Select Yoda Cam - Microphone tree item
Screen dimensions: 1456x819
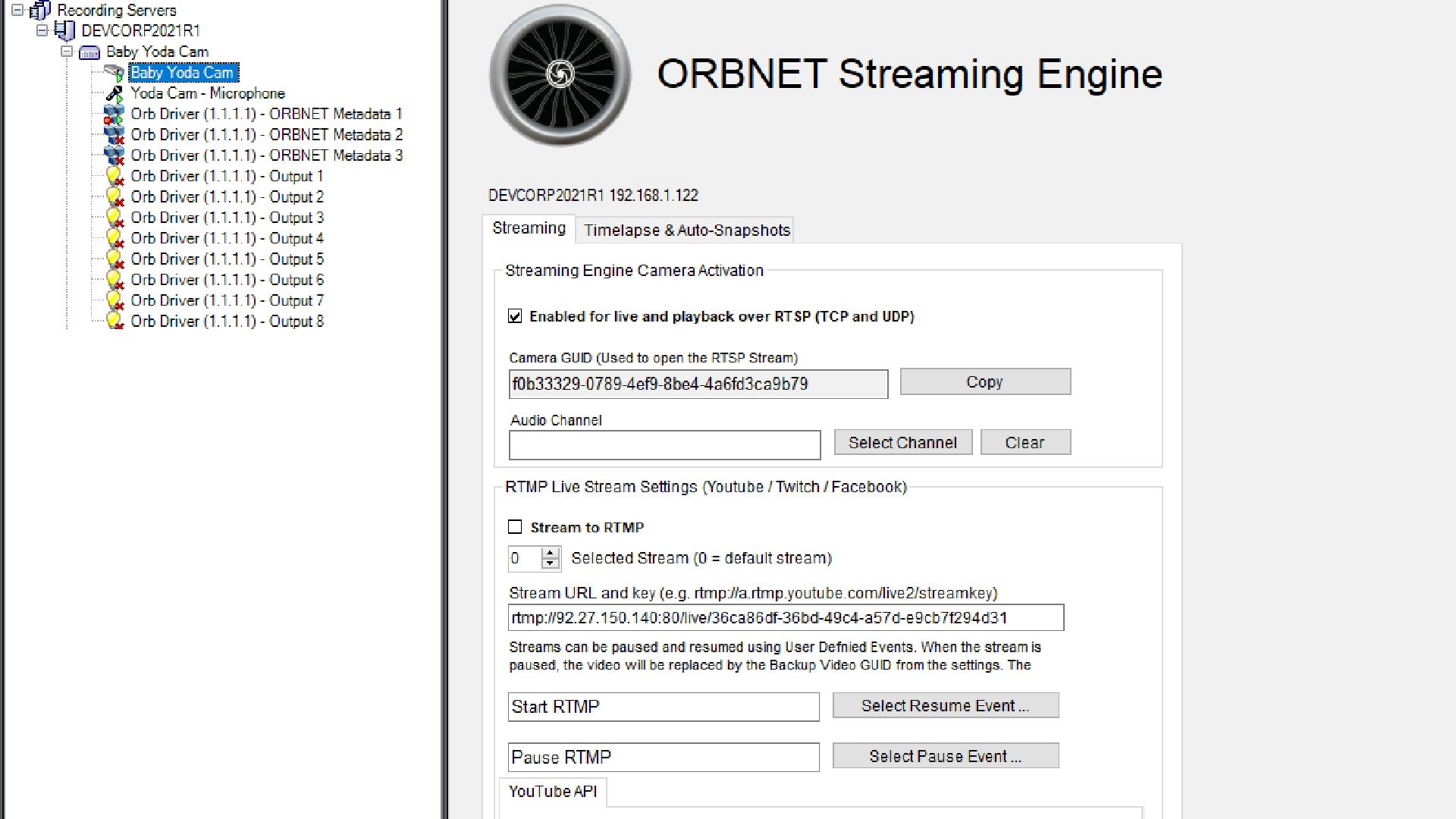pyautogui.click(x=208, y=93)
